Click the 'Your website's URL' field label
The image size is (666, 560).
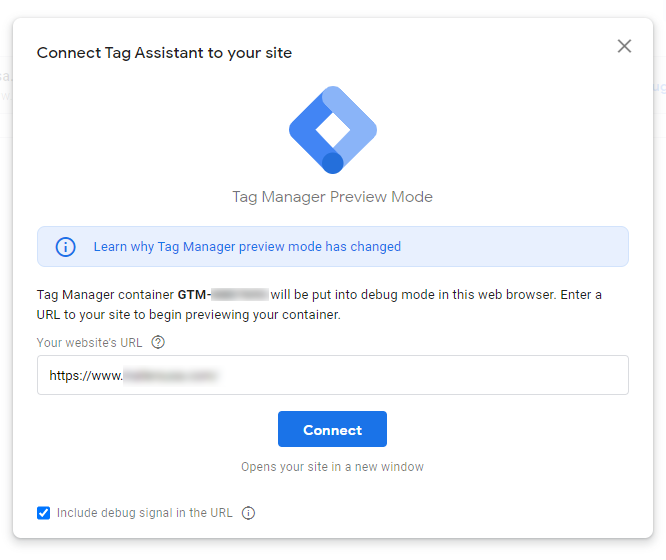[x=89, y=342]
